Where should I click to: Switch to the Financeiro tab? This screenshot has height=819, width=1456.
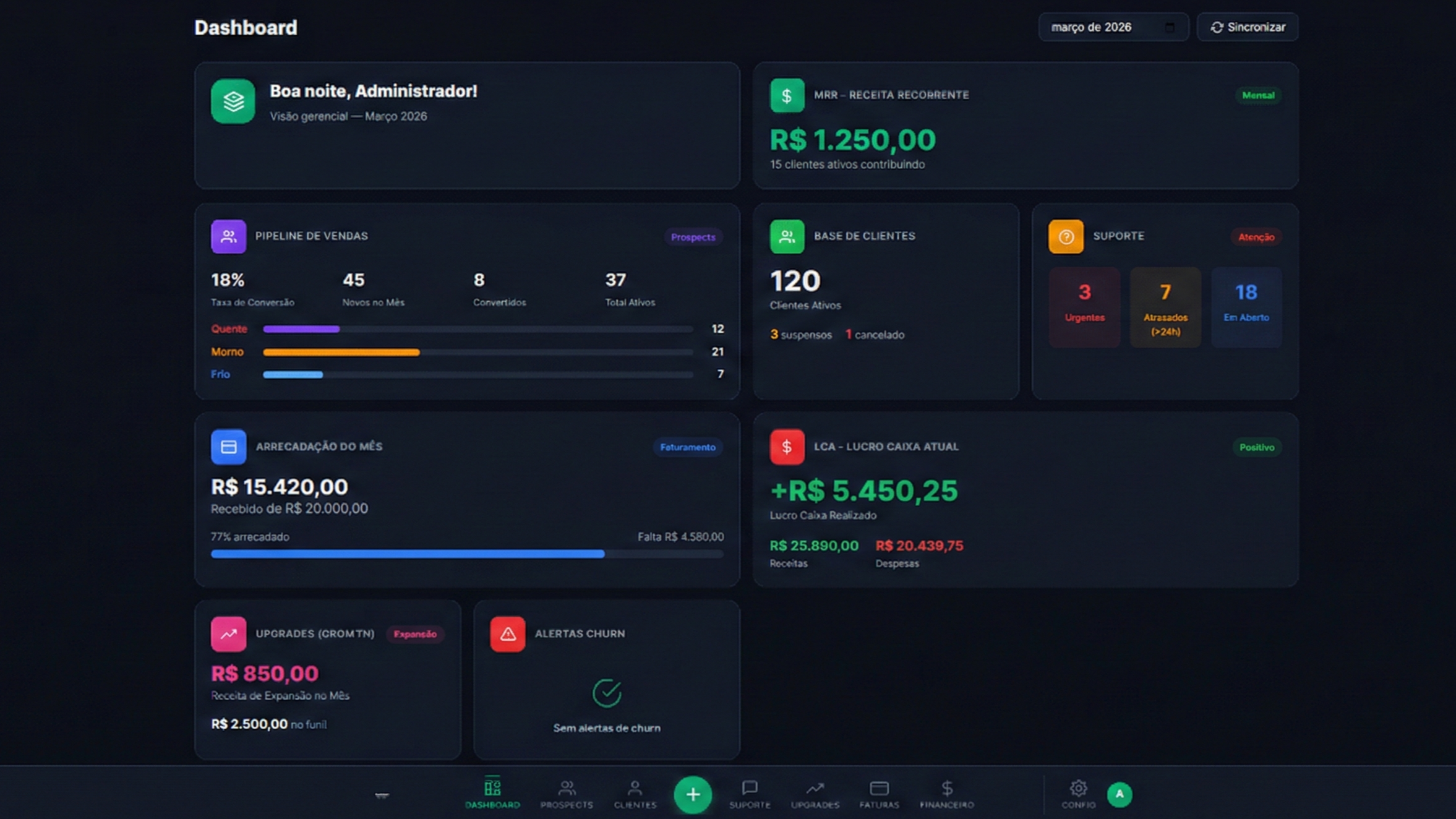pyautogui.click(x=946, y=794)
